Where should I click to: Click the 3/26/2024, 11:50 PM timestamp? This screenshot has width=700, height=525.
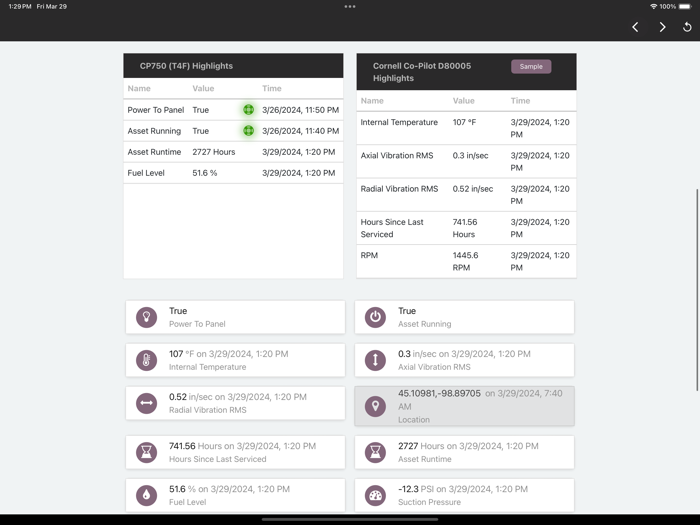300,110
